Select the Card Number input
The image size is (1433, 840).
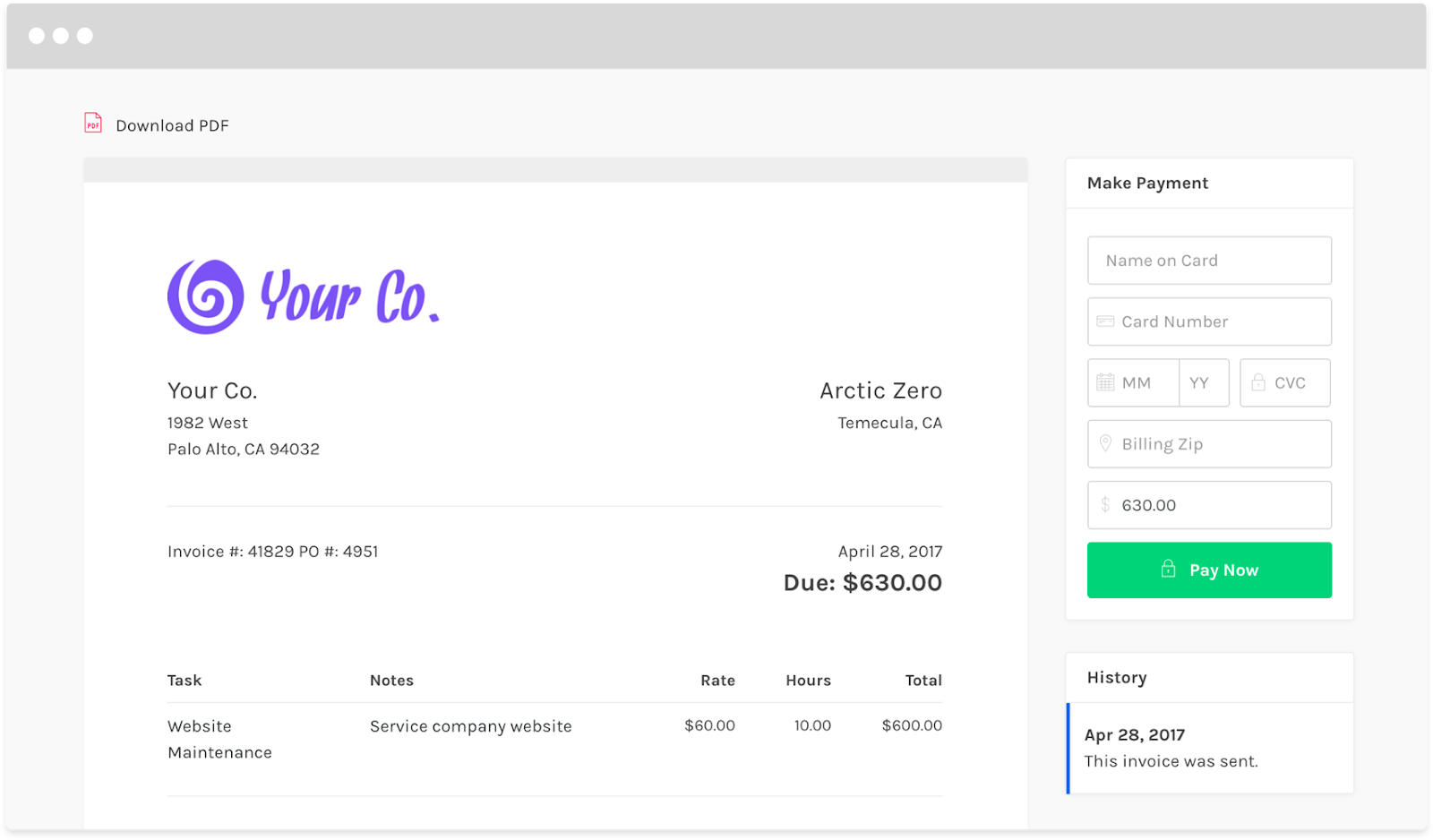click(1209, 321)
